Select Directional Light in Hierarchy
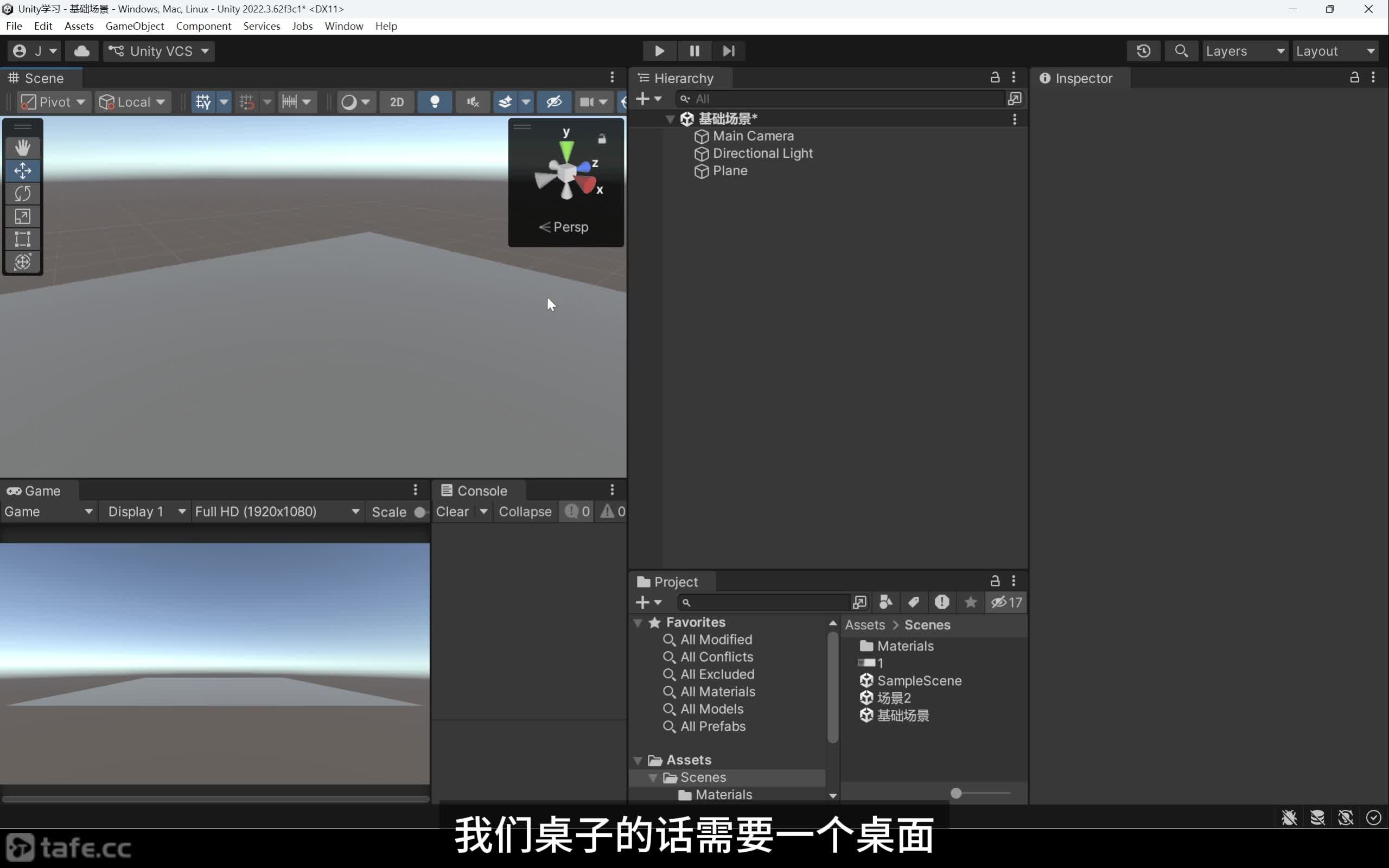Image resolution: width=1389 pixels, height=868 pixels. (763, 154)
